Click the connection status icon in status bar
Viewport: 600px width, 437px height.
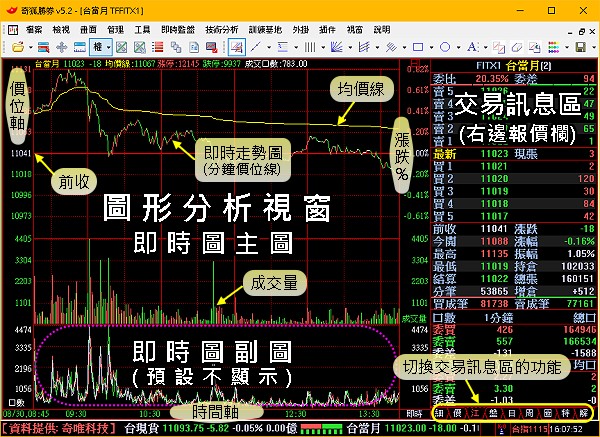point(502,429)
